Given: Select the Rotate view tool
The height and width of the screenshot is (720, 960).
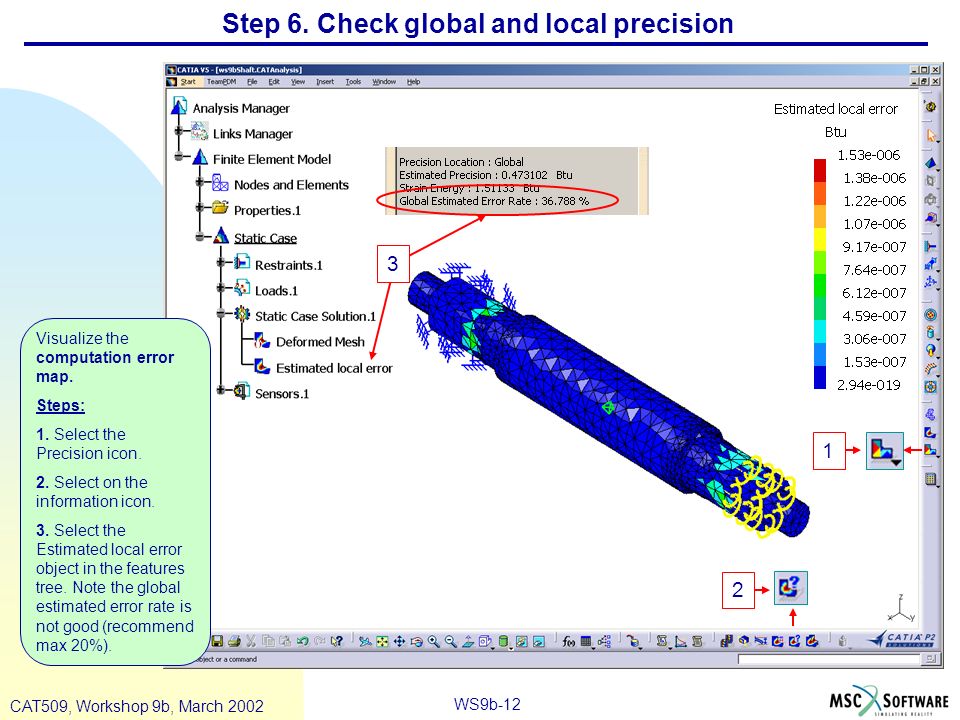Looking at the screenshot, I should click(x=416, y=641).
